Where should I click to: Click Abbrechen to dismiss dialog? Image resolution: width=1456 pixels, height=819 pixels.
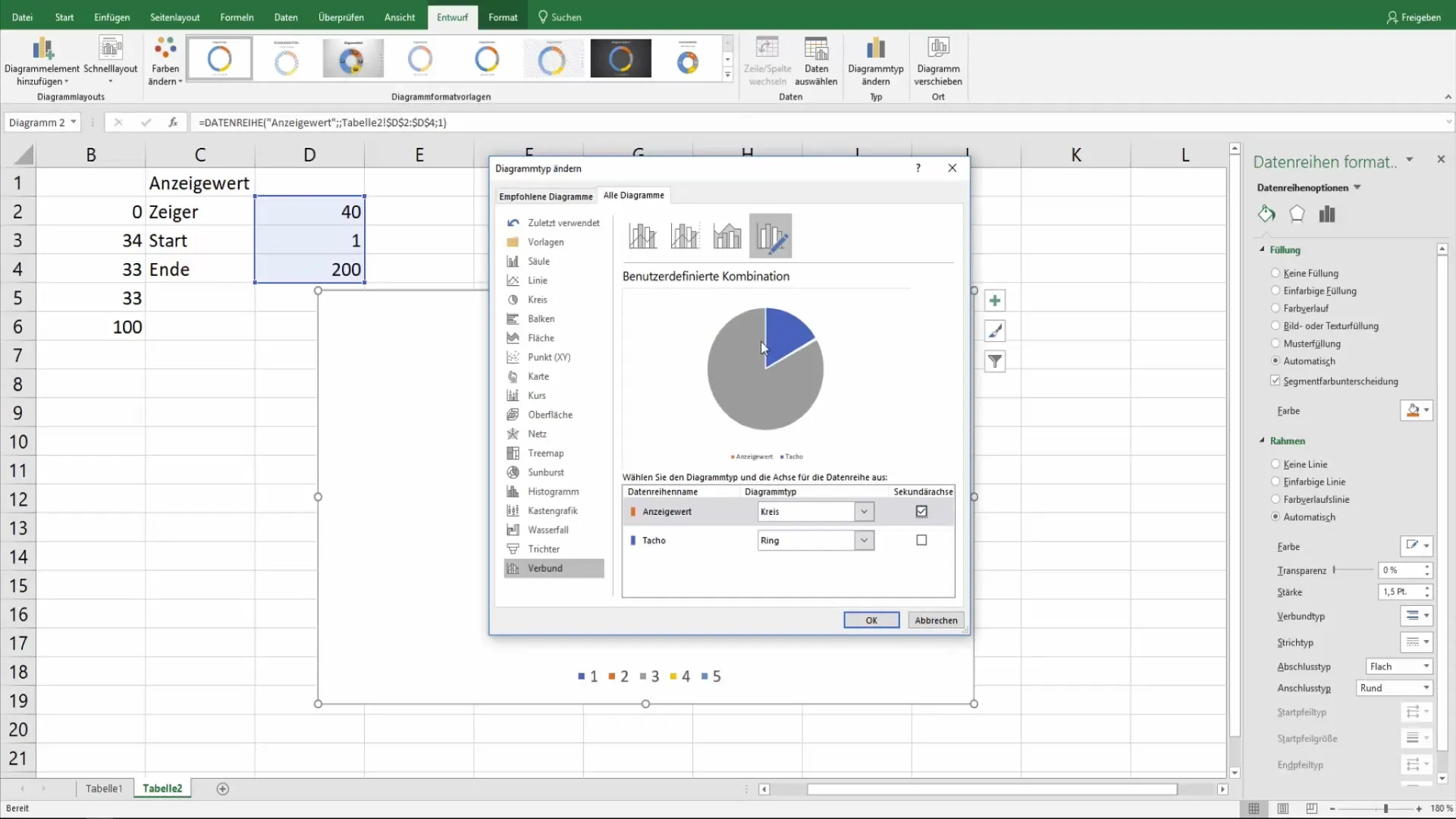click(x=936, y=620)
